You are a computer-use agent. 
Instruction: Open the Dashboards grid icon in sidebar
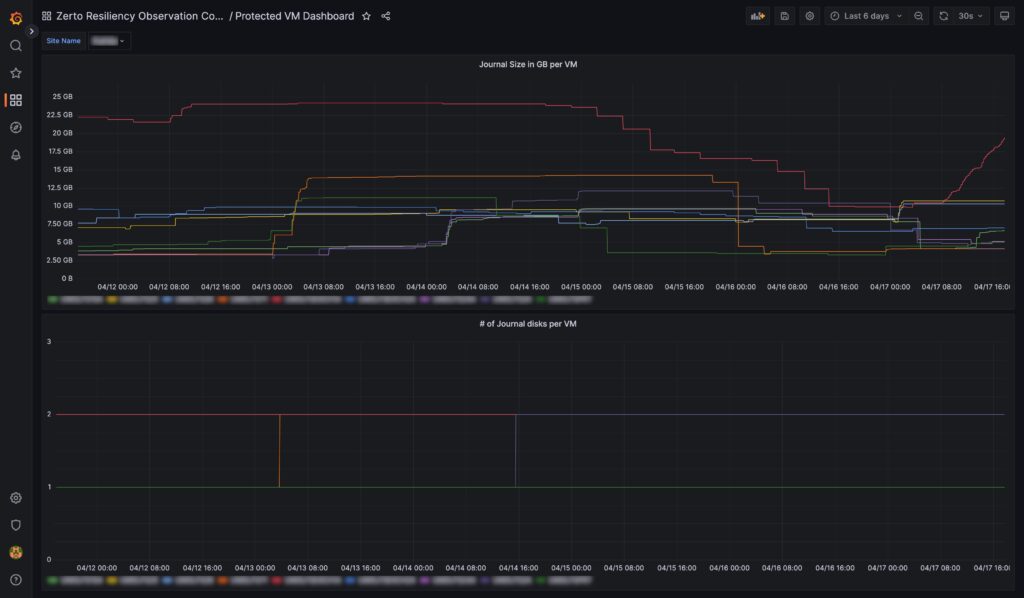click(x=16, y=100)
